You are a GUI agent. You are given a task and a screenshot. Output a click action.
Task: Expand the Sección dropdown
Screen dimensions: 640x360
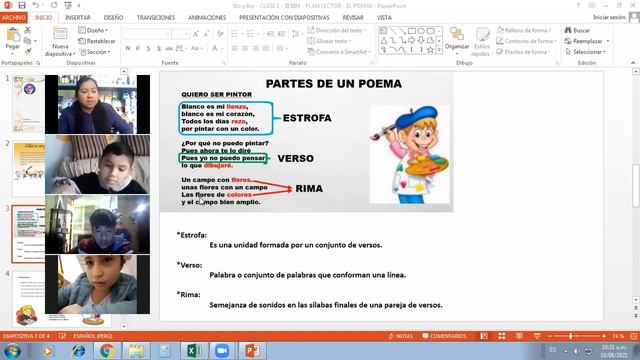point(95,52)
